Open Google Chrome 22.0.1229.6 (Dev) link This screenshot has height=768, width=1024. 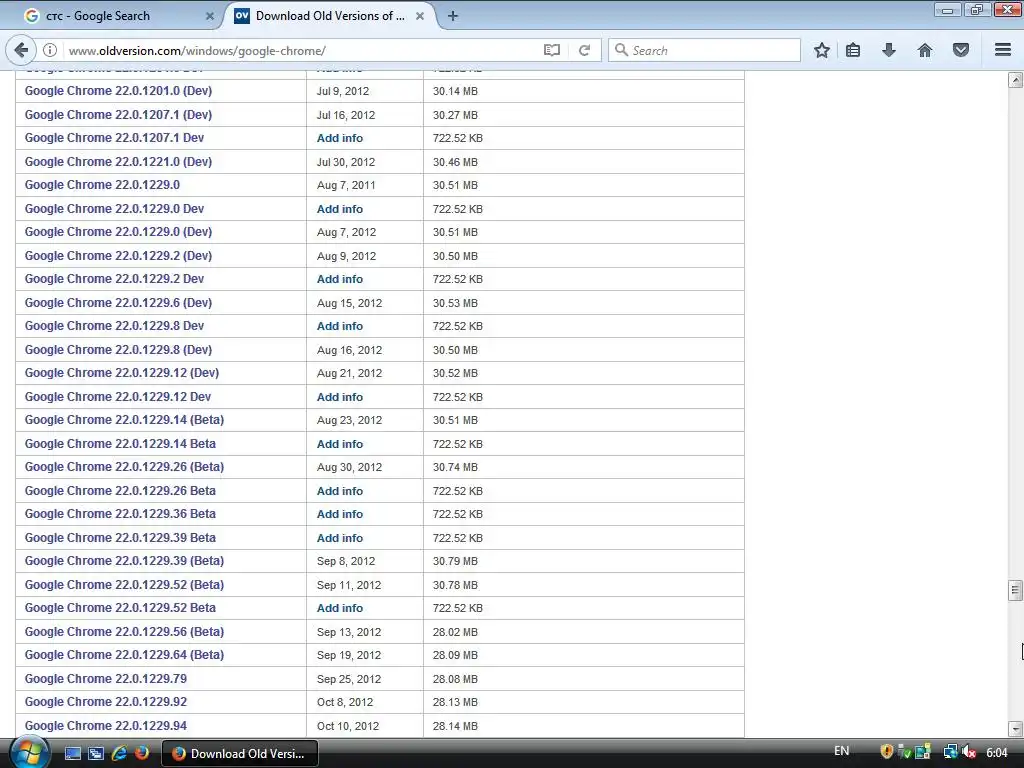pyautogui.click(x=118, y=302)
